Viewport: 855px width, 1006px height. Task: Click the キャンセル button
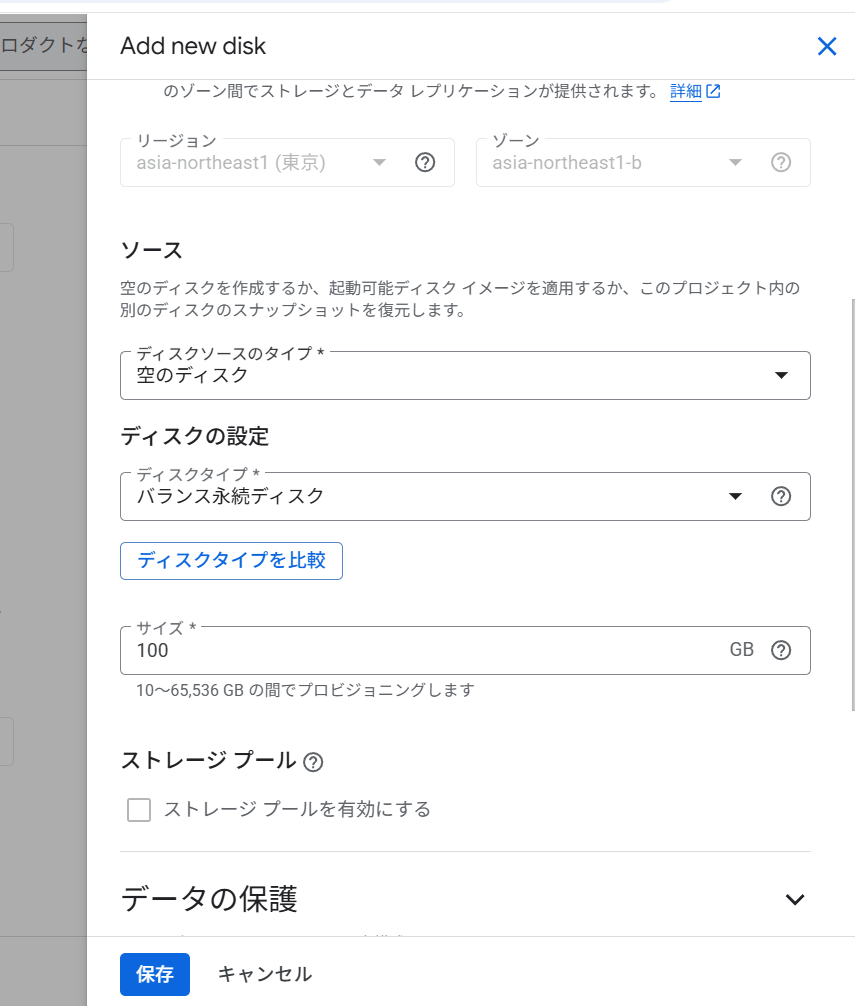coord(265,974)
